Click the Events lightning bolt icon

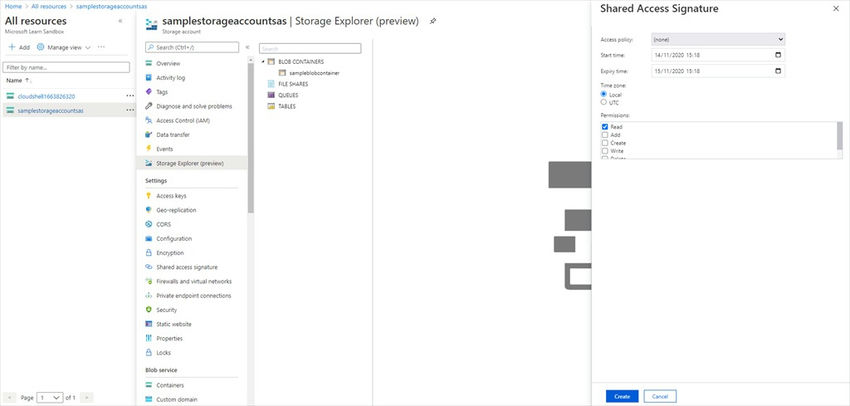[149, 149]
